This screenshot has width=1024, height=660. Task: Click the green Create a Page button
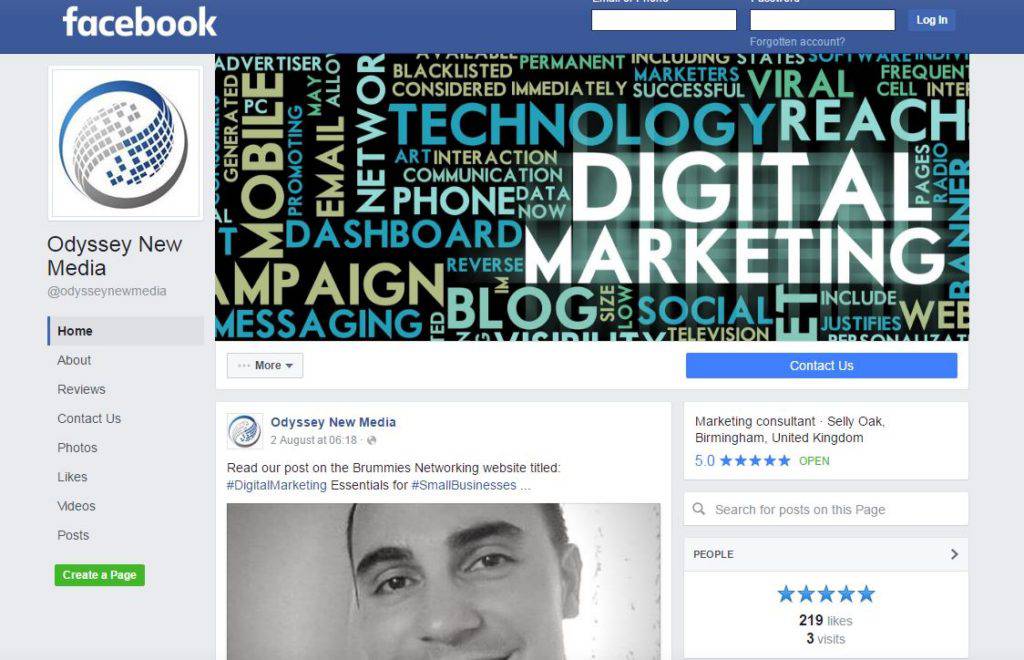coord(99,575)
